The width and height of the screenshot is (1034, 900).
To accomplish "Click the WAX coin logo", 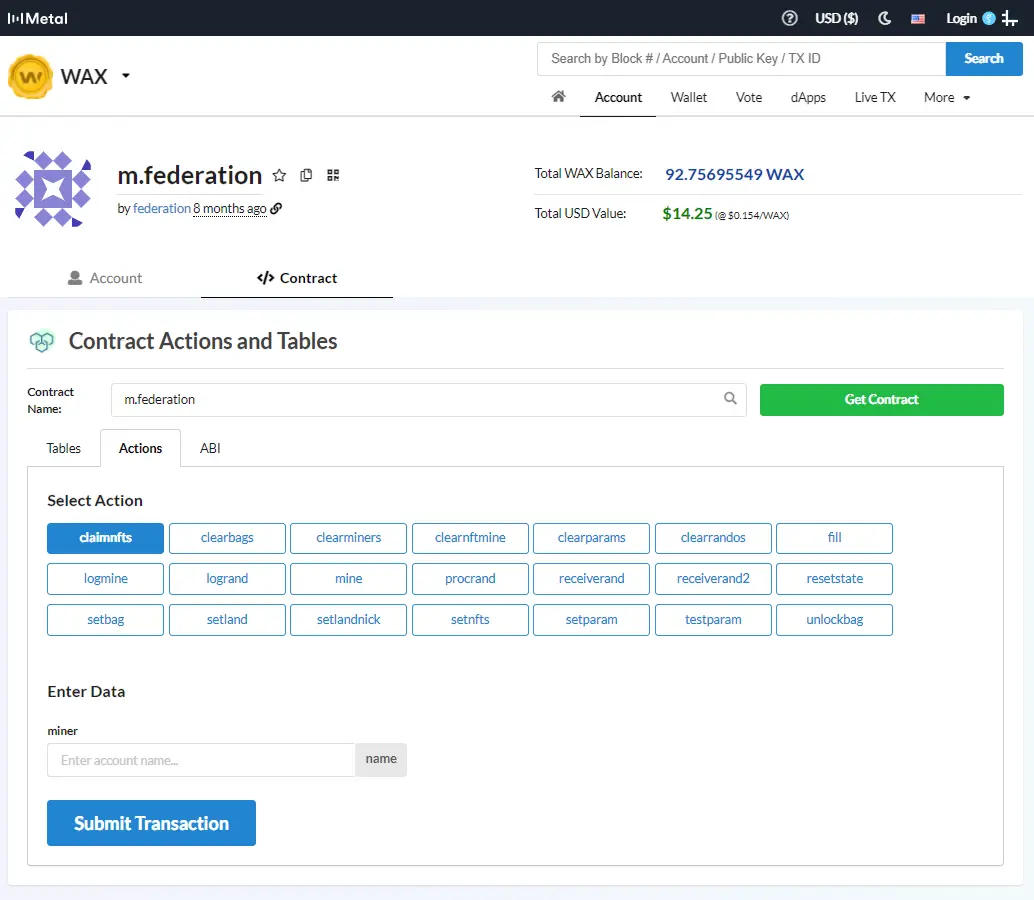I will [x=30, y=76].
